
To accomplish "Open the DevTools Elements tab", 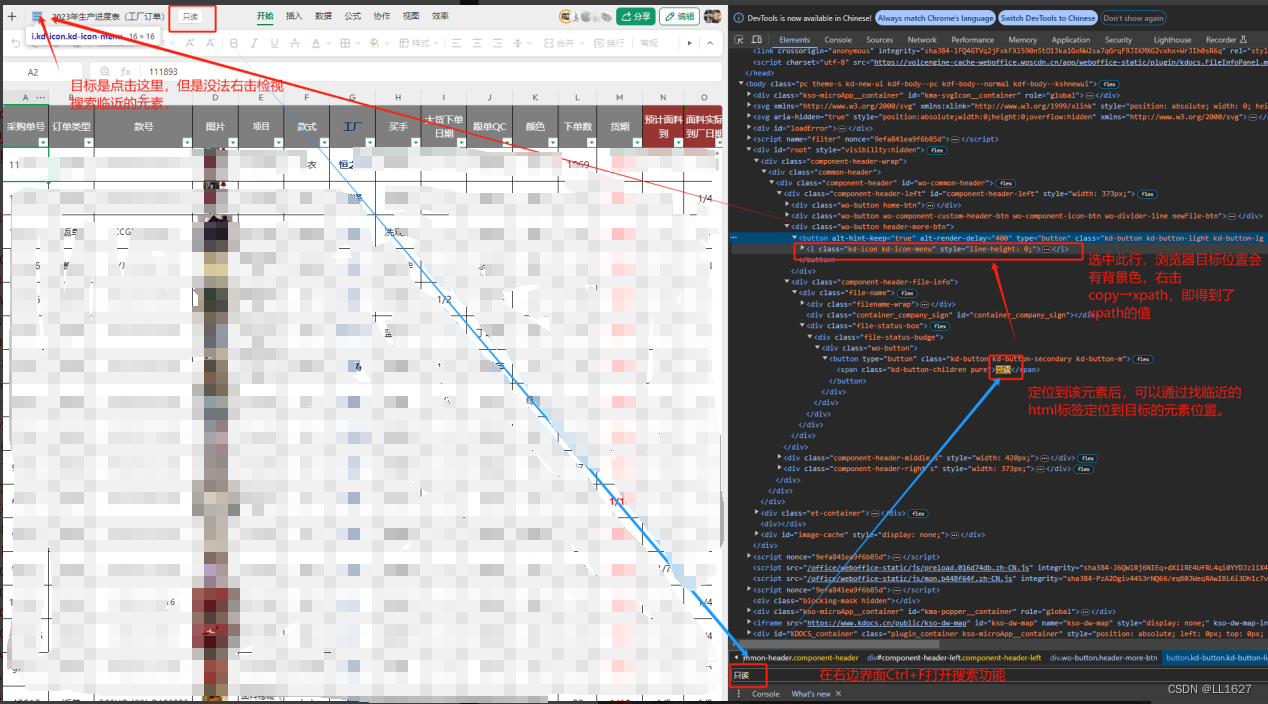I will pyautogui.click(x=794, y=40).
